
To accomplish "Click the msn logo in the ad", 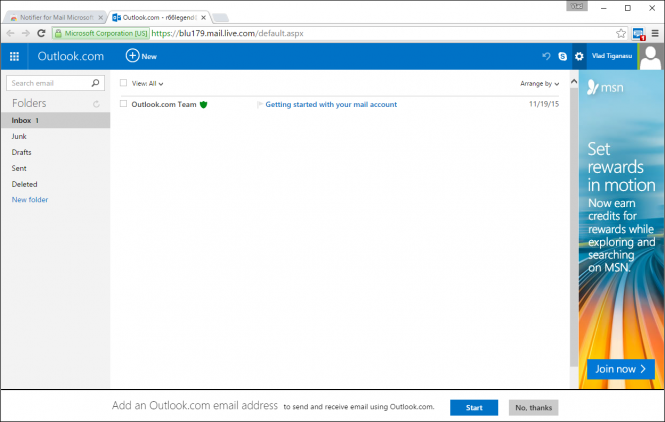I will pos(605,88).
